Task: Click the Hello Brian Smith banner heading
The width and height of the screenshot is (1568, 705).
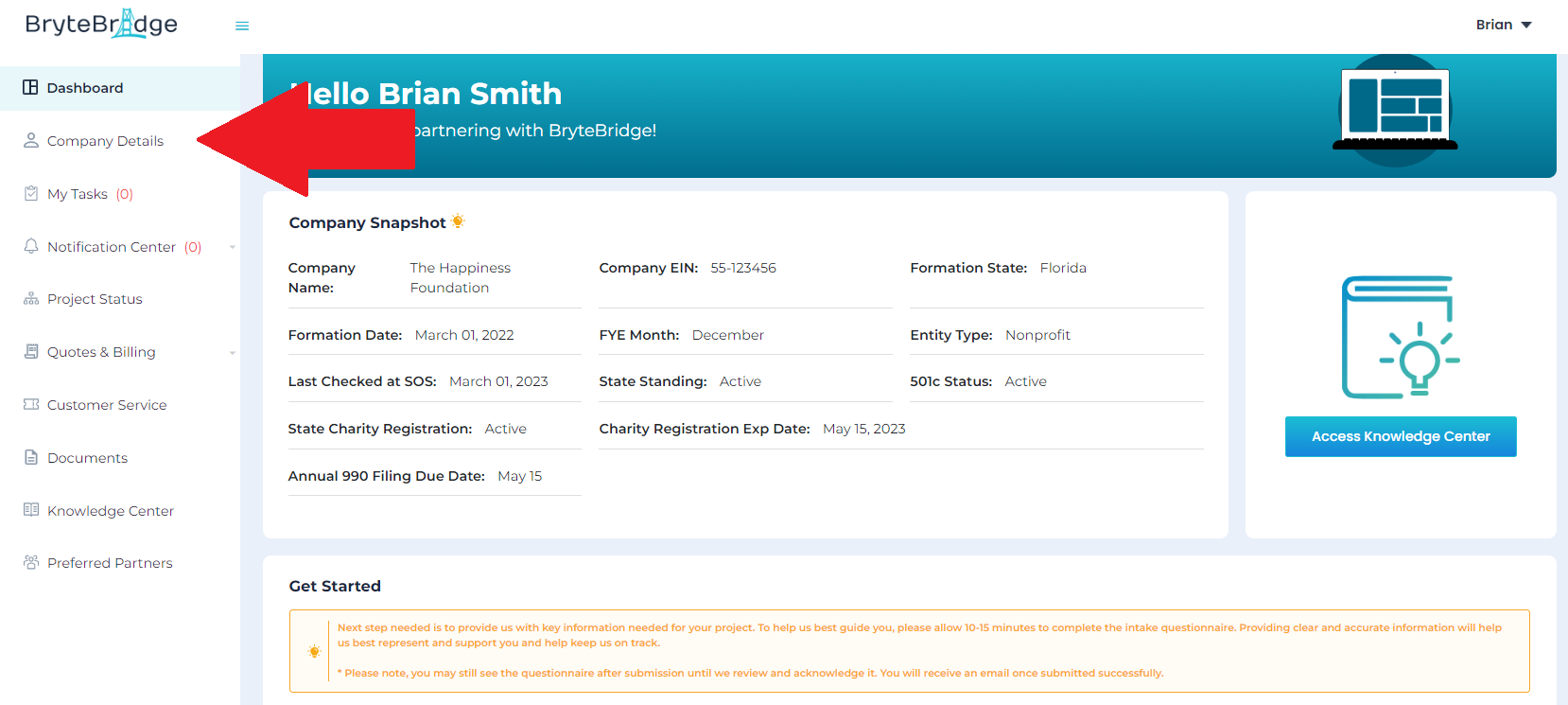Action: tap(426, 94)
